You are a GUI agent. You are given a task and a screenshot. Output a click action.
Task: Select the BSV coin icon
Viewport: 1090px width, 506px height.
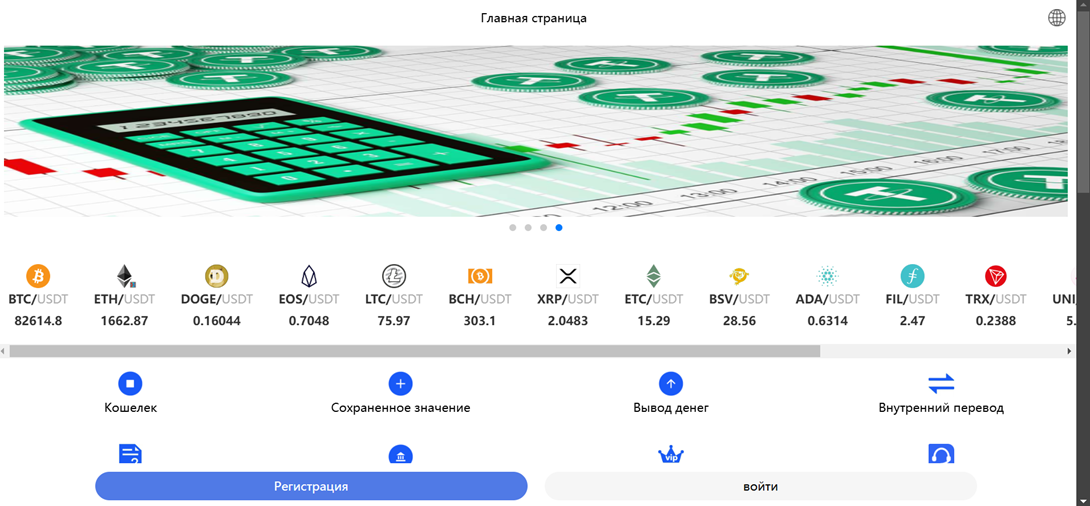point(740,276)
